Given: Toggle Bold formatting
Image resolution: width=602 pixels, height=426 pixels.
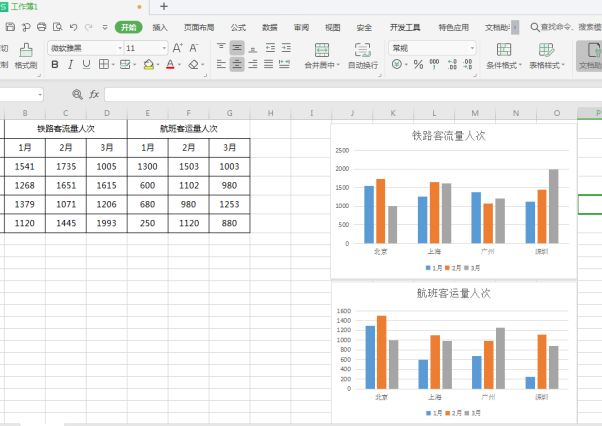Looking at the screenshot, I should tap(55, 64).
